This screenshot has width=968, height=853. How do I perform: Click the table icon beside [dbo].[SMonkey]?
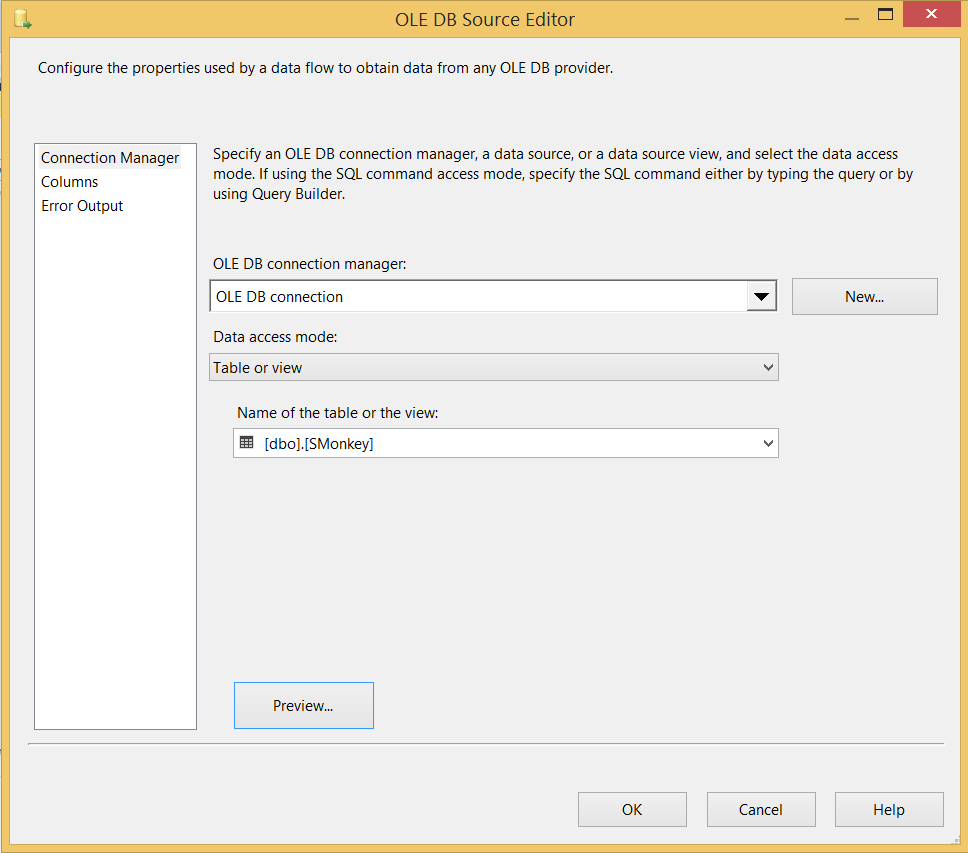[246, 443]
